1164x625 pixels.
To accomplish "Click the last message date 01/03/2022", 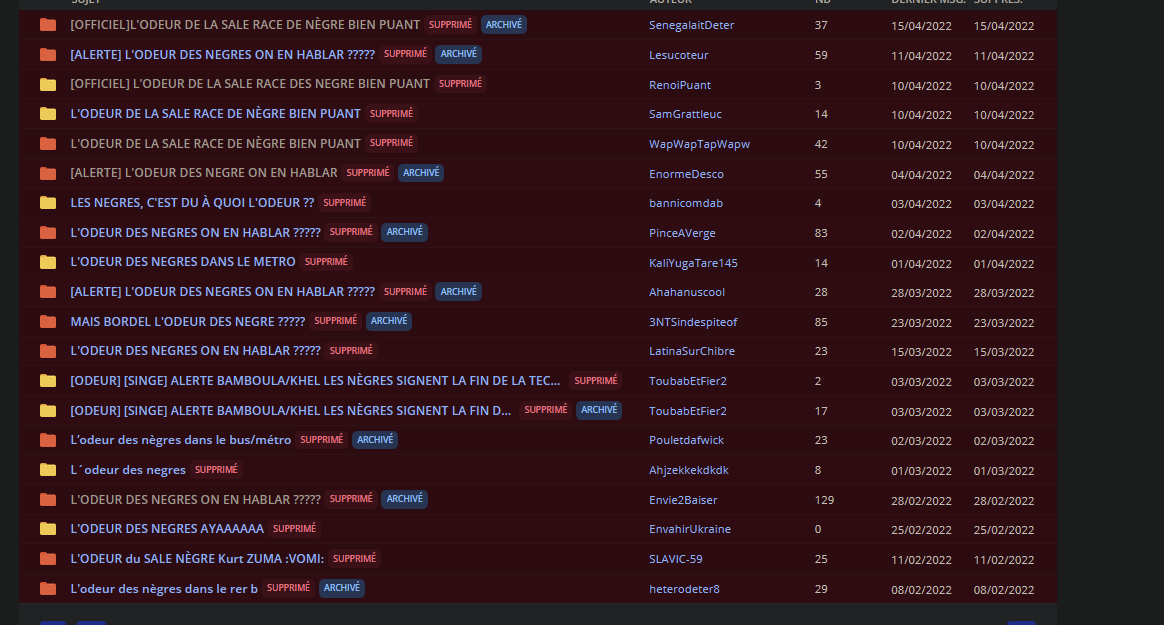I will 921,471.
